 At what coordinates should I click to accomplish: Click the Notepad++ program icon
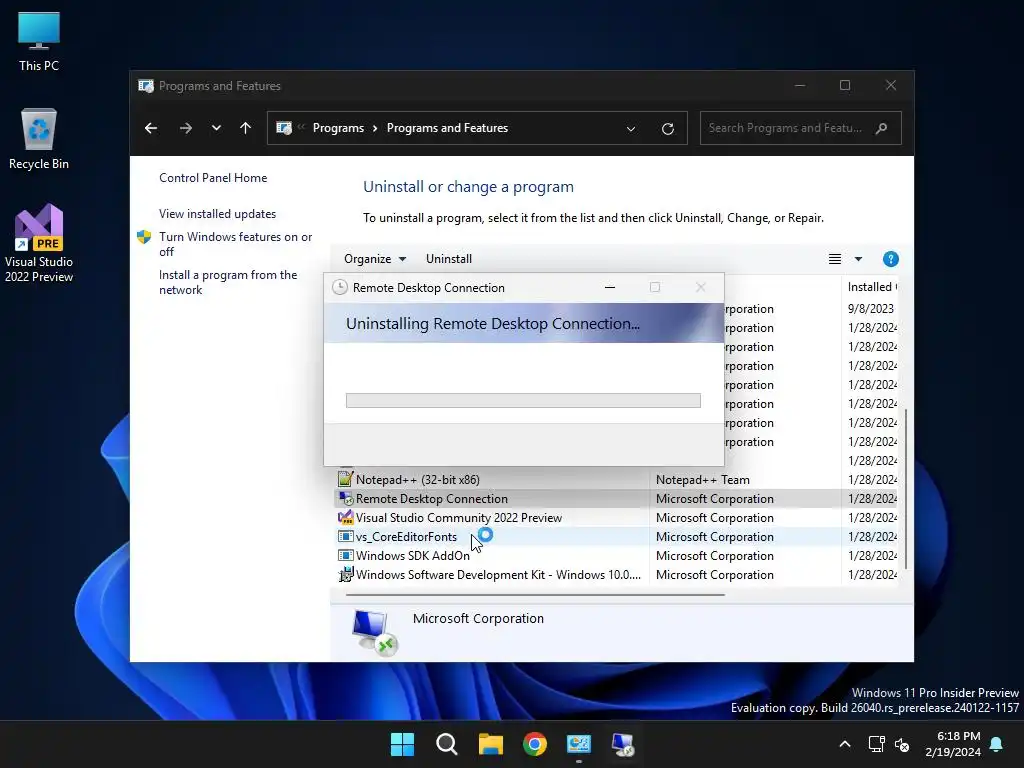(345, 479)
